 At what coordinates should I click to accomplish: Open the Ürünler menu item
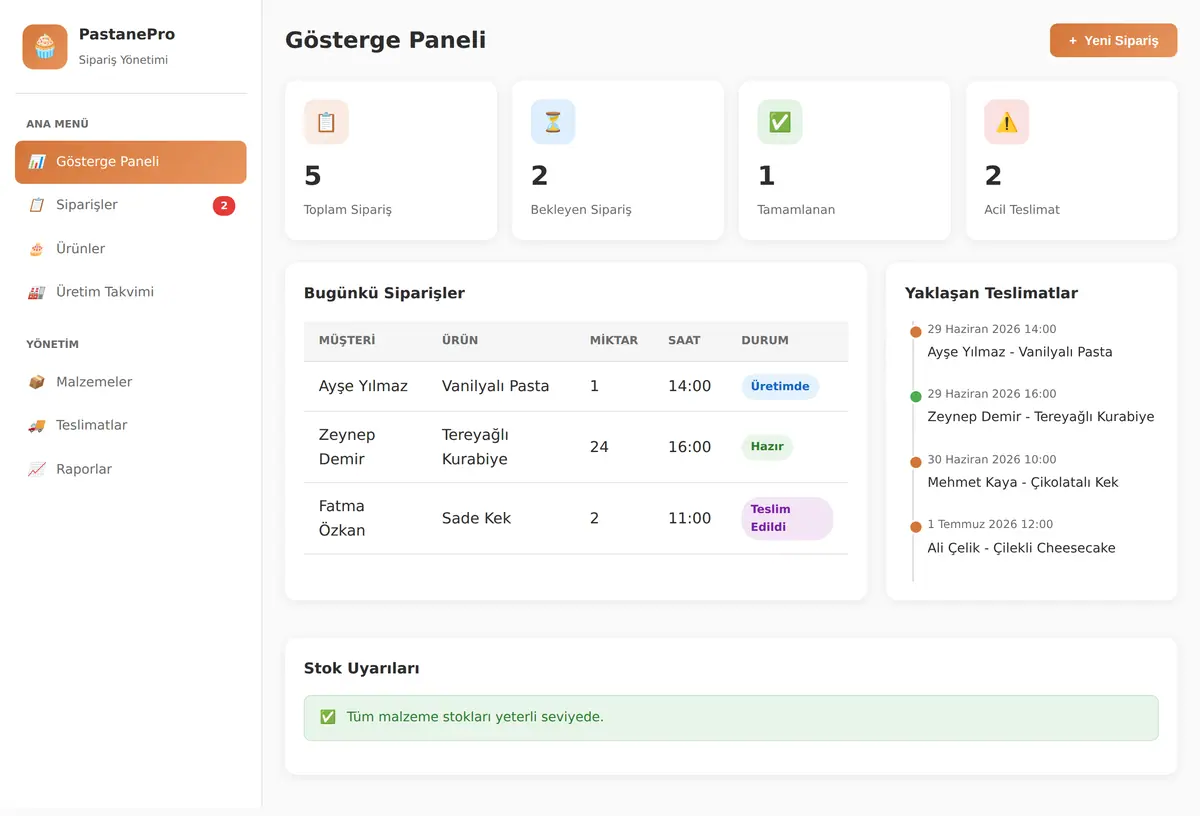click(131, 249)
